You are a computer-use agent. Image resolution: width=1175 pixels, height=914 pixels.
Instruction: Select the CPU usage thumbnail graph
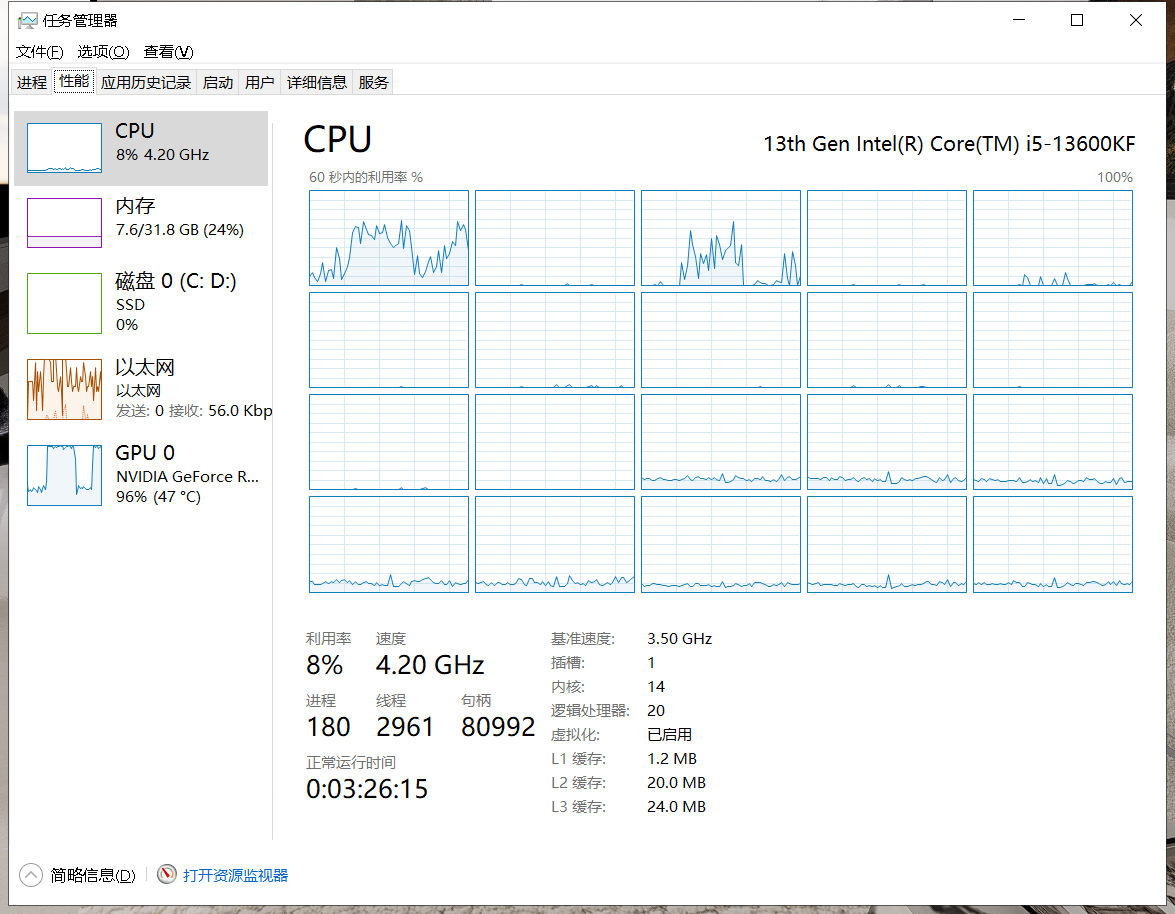[64, 148]
